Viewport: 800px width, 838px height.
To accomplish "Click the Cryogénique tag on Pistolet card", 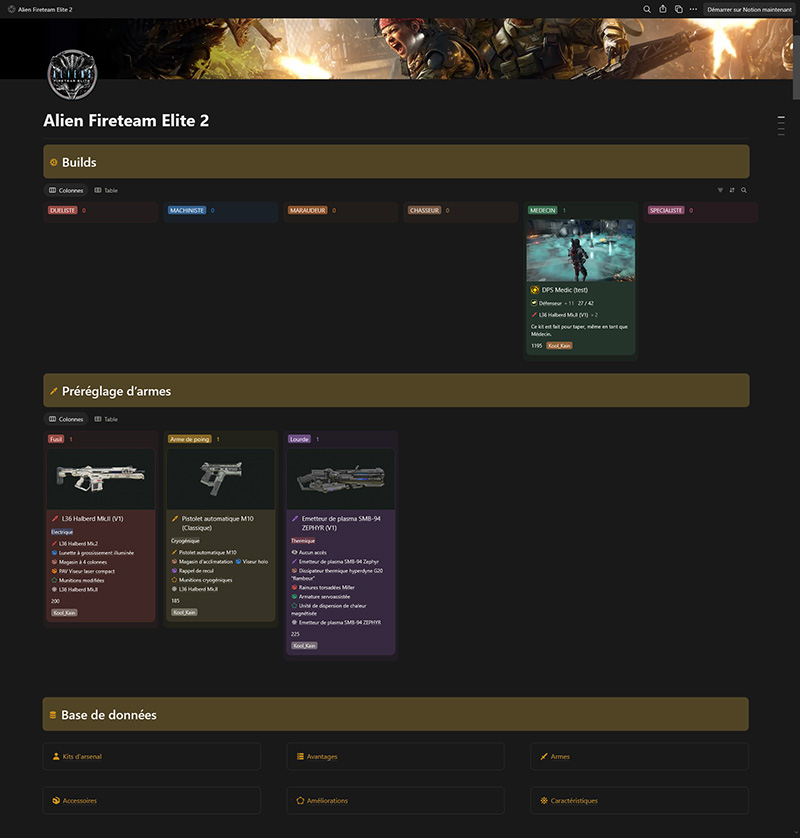I will pyautogui.click(x=185, y=541).
